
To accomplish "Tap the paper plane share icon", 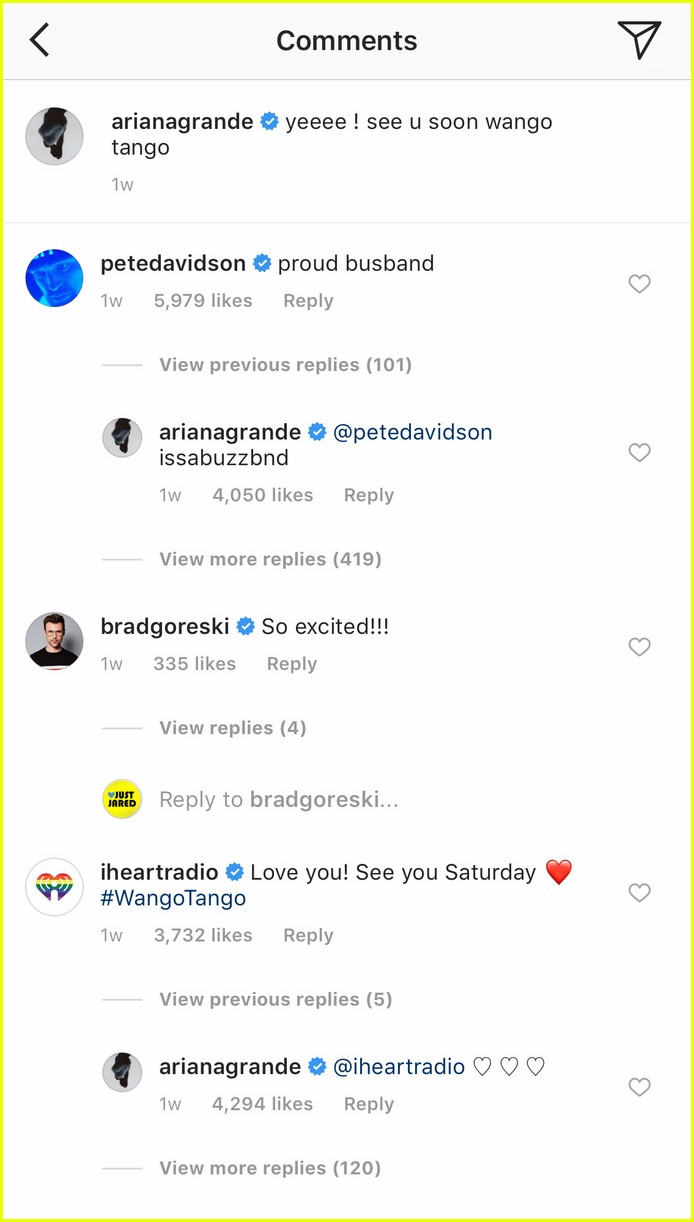I will (639, 39).
